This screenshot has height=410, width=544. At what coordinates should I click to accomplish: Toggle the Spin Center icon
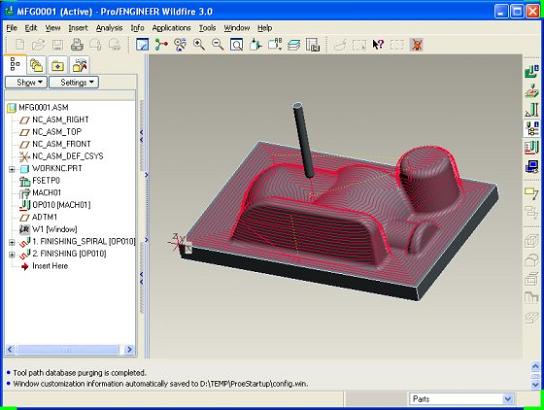pos(161,45)
